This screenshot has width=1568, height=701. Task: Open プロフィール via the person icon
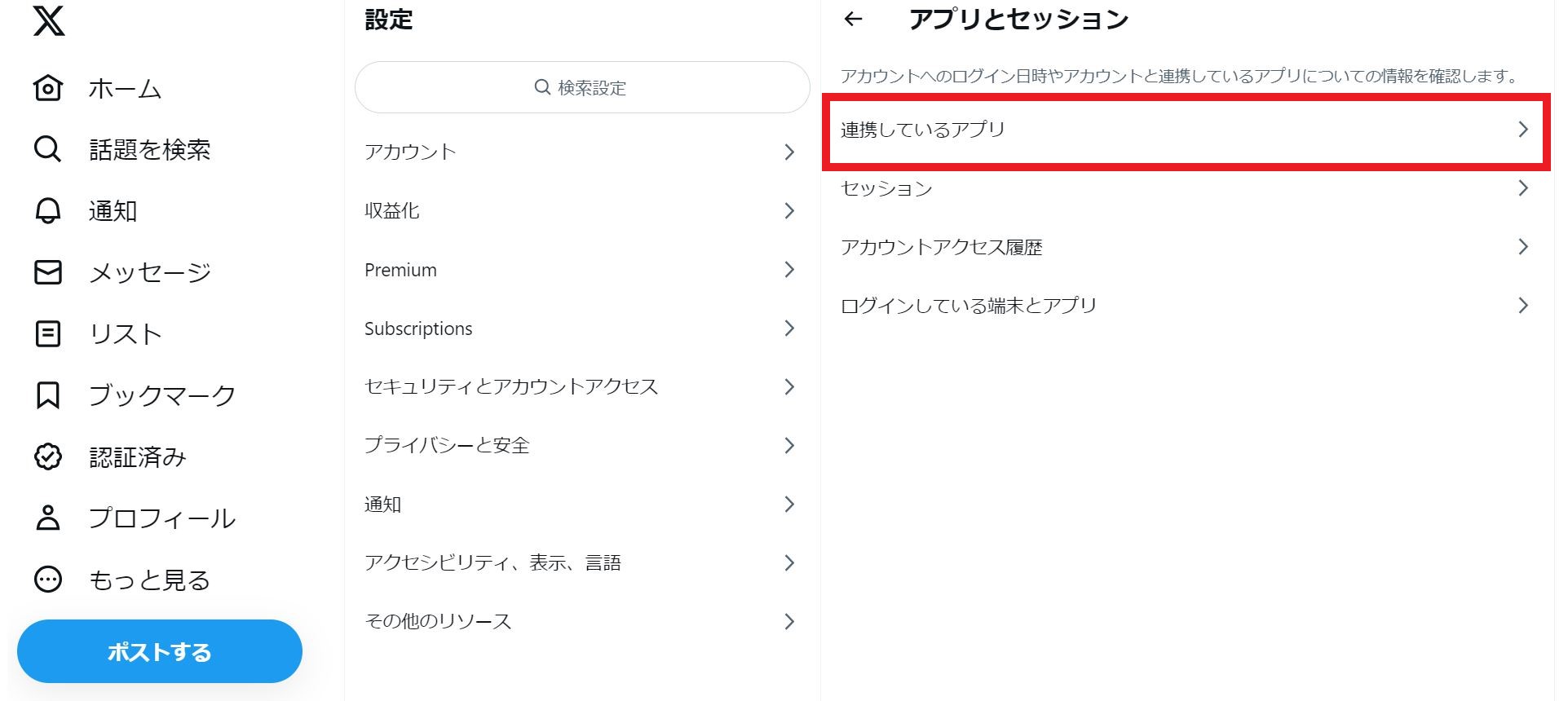(47, 518)
